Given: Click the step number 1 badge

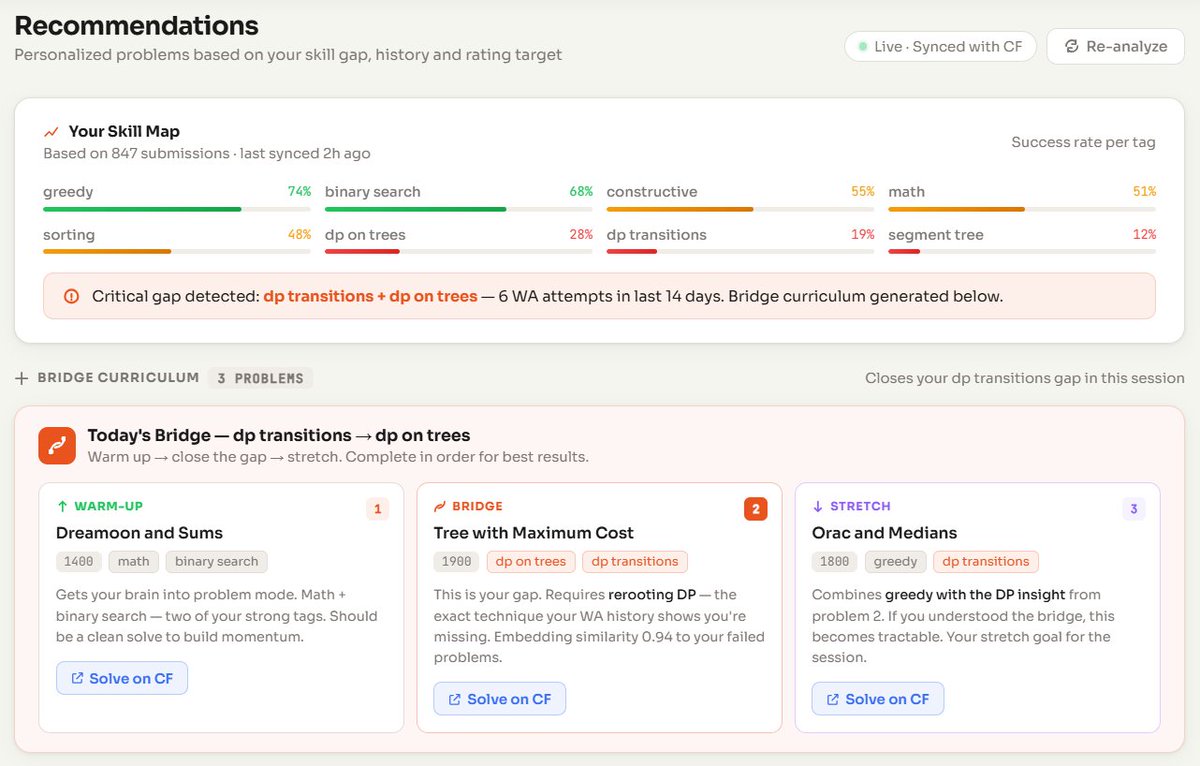Looking at the screenshot, I should (x=377, y=509).
